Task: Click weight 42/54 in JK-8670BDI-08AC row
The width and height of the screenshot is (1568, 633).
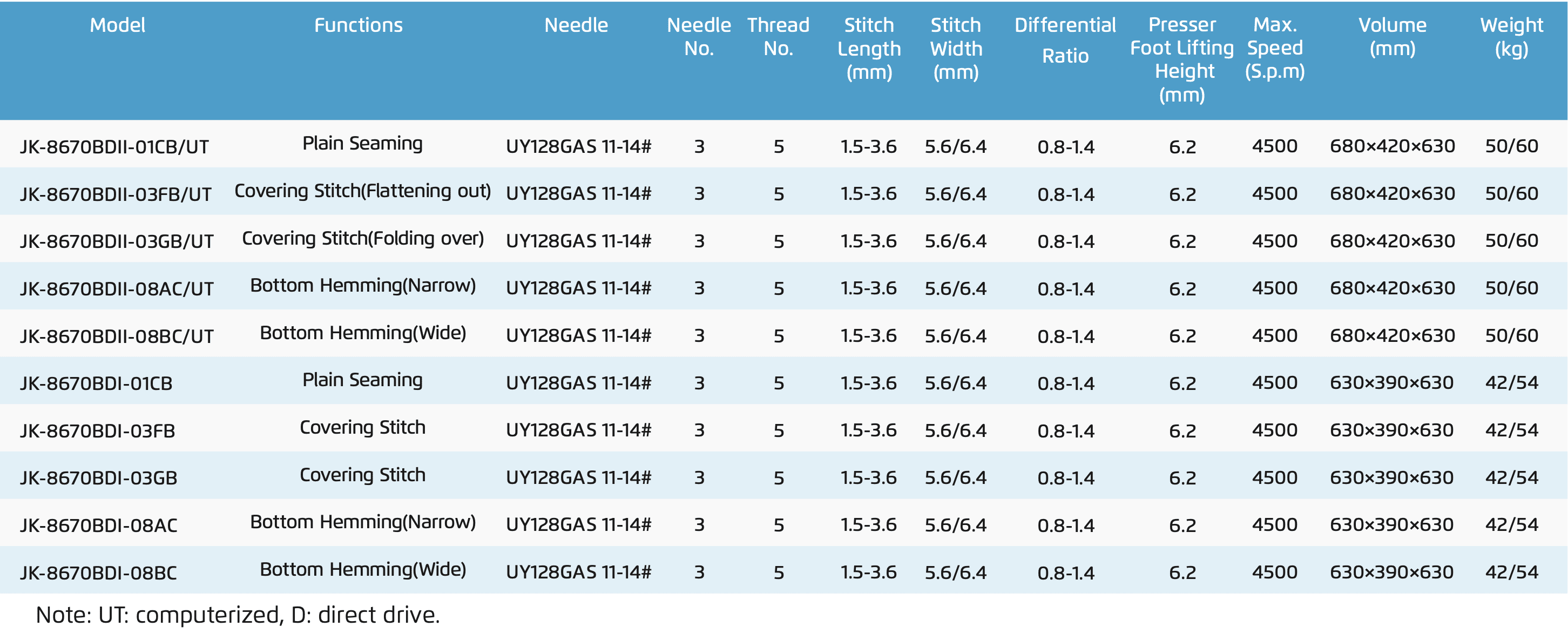Action: [x=1511, y=524]
